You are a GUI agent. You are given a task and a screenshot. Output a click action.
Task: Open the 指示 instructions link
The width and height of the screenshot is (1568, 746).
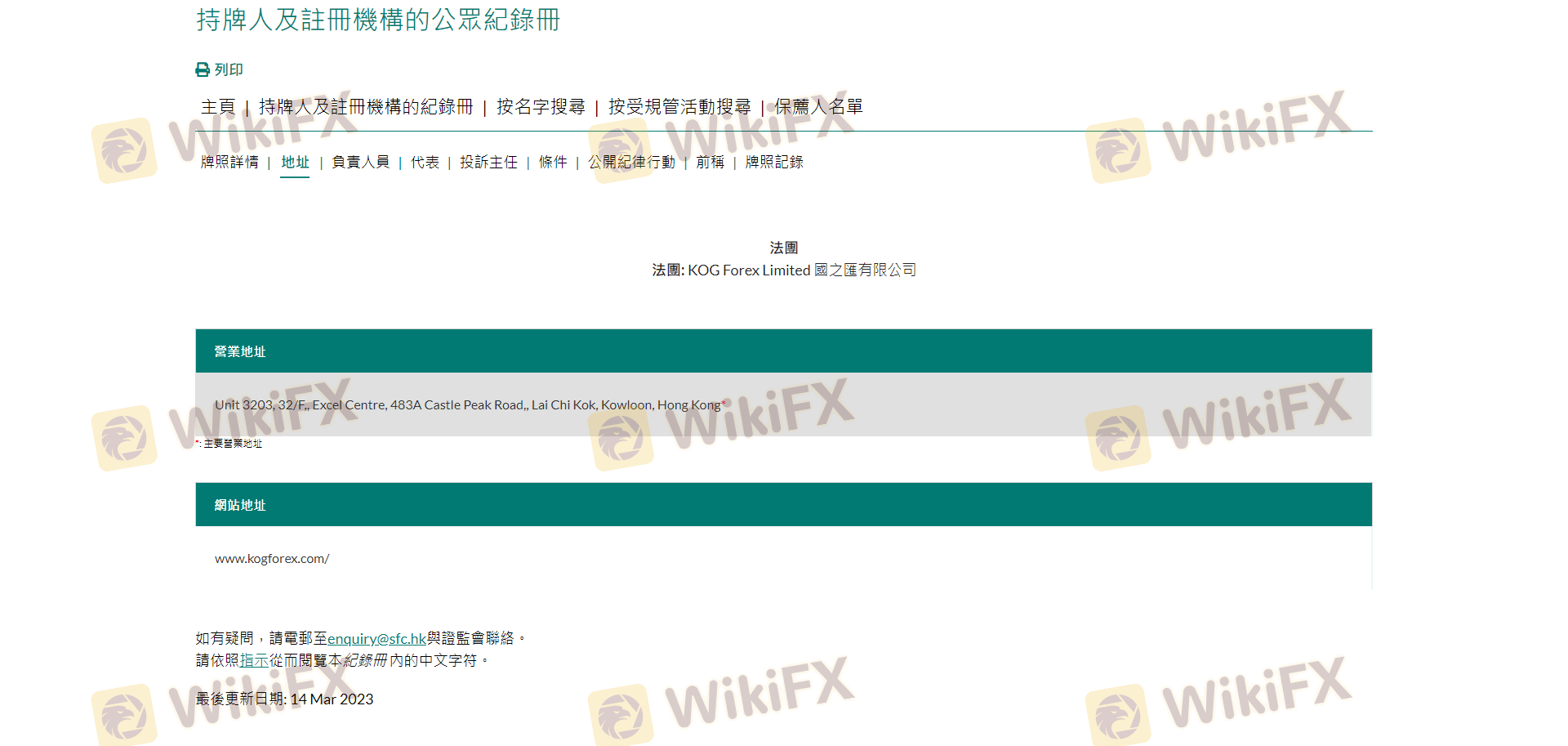pos(254,661)
